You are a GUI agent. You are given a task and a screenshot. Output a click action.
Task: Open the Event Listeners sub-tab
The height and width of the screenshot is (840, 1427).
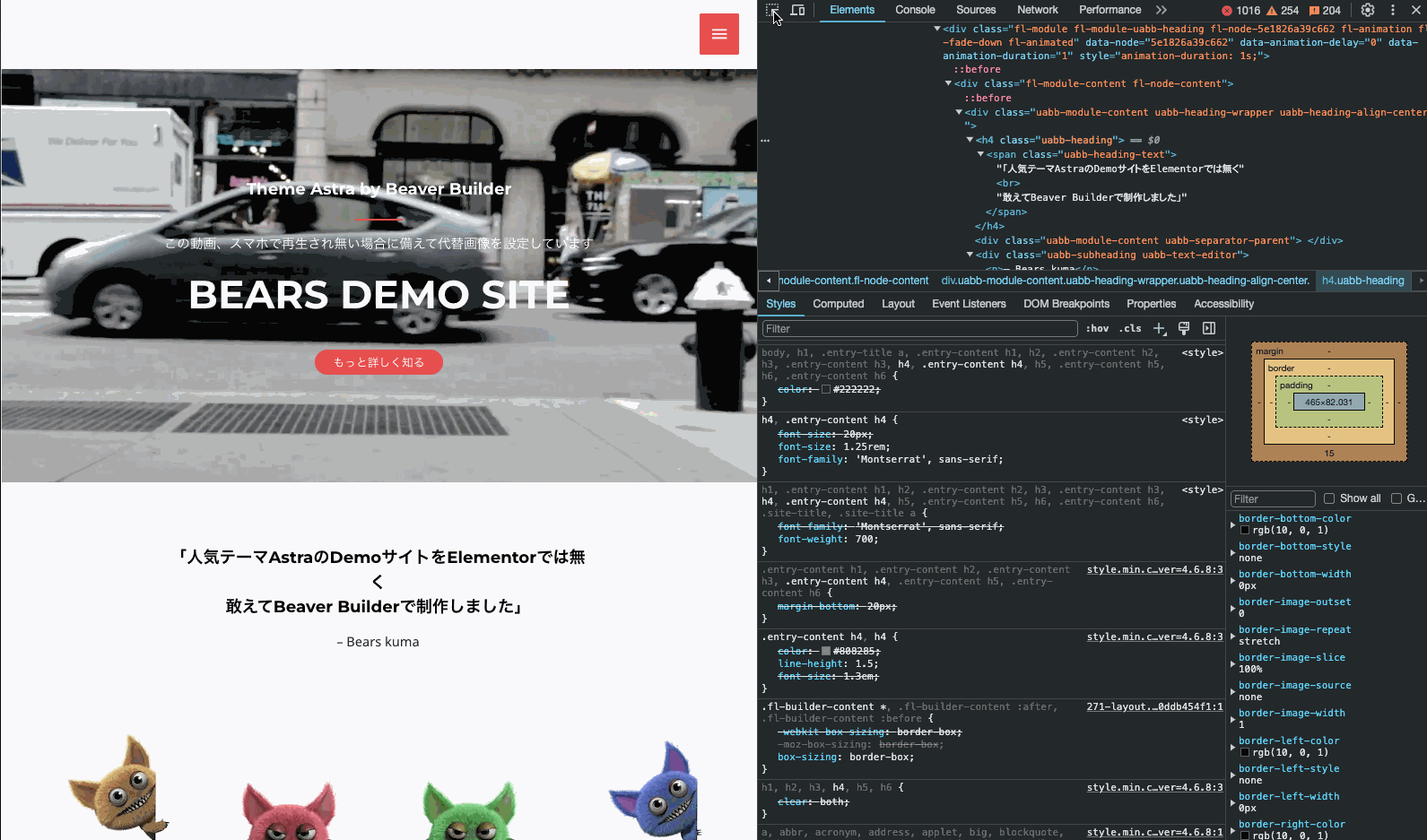point(969,304)
